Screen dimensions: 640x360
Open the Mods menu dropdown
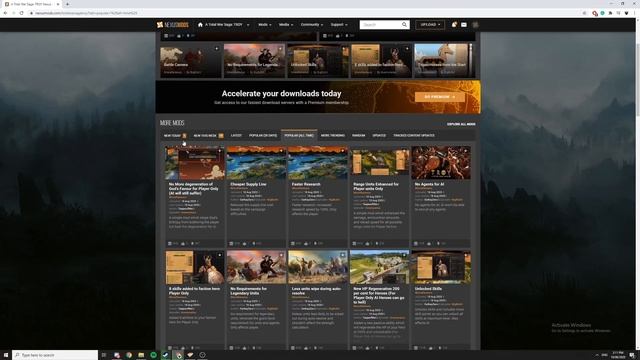pos(264,25)
